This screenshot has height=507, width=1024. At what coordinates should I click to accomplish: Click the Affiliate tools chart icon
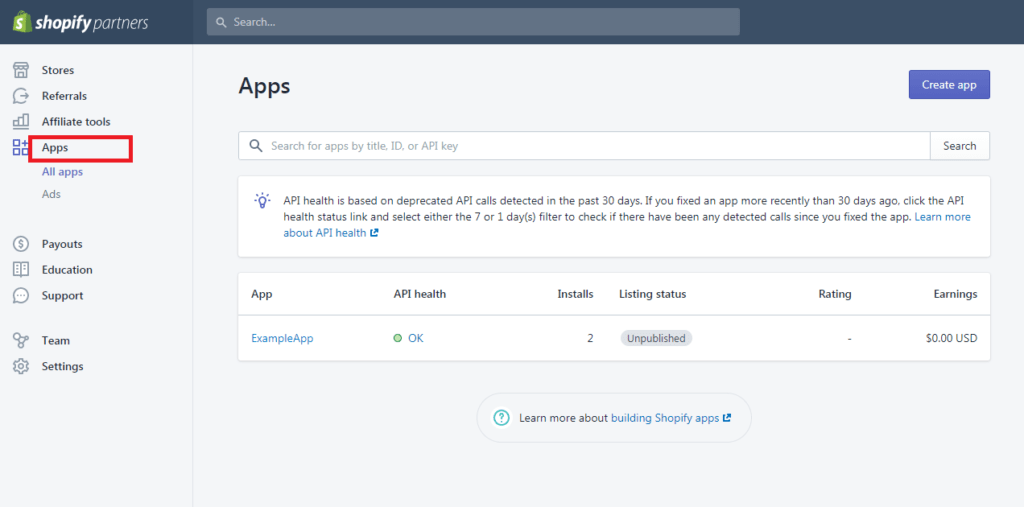[21, 122]
